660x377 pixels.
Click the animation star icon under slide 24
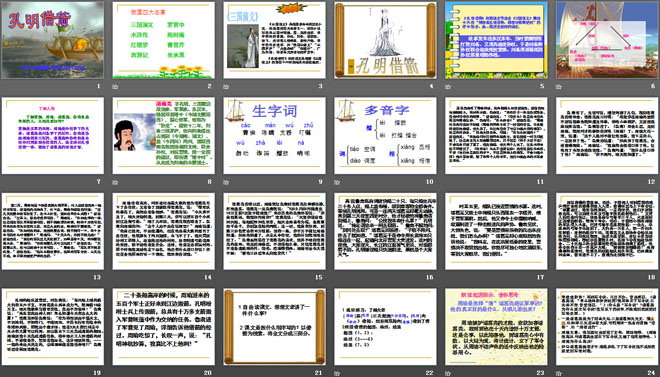[559, 373]
